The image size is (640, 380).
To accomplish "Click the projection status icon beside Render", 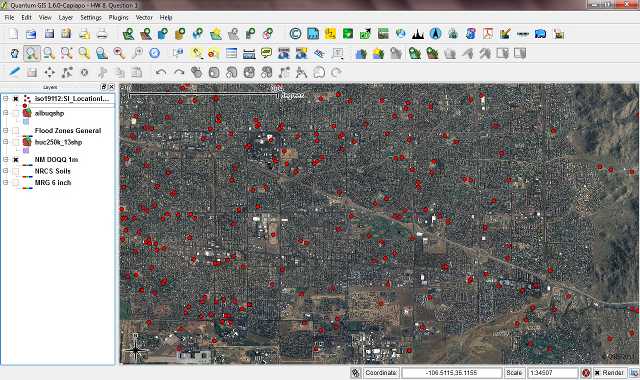I will (x=634, y=373).
